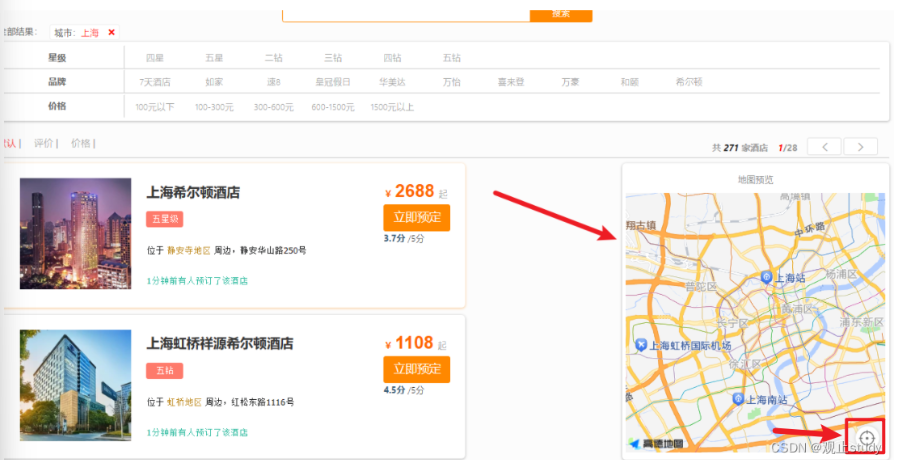Select price range 1500元以上
The image size is (897, 460).
tap(392, 107)
